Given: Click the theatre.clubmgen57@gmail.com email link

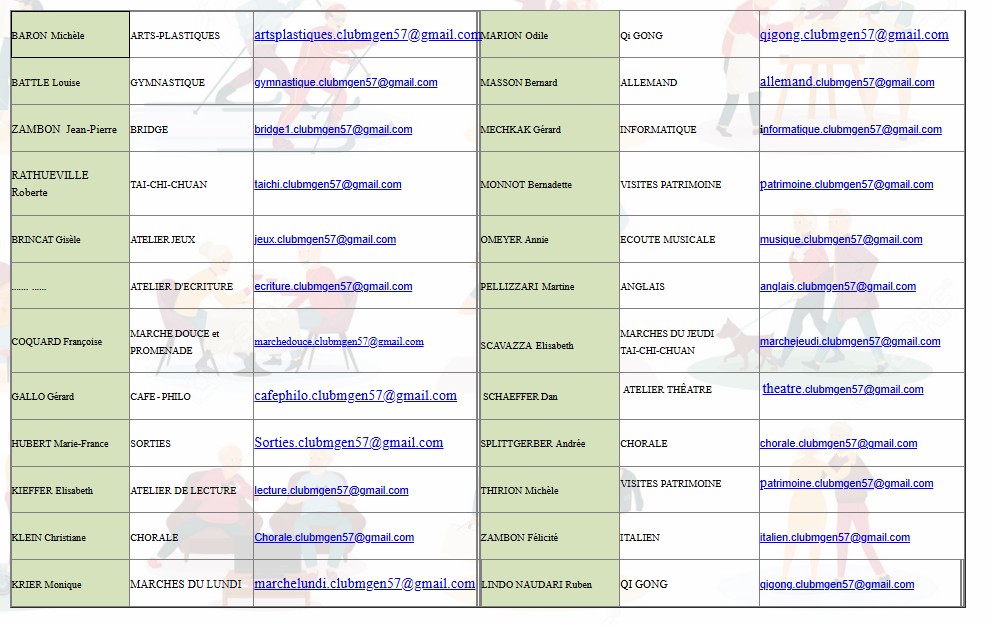Looking at the screenshot, I should point(842,389).
